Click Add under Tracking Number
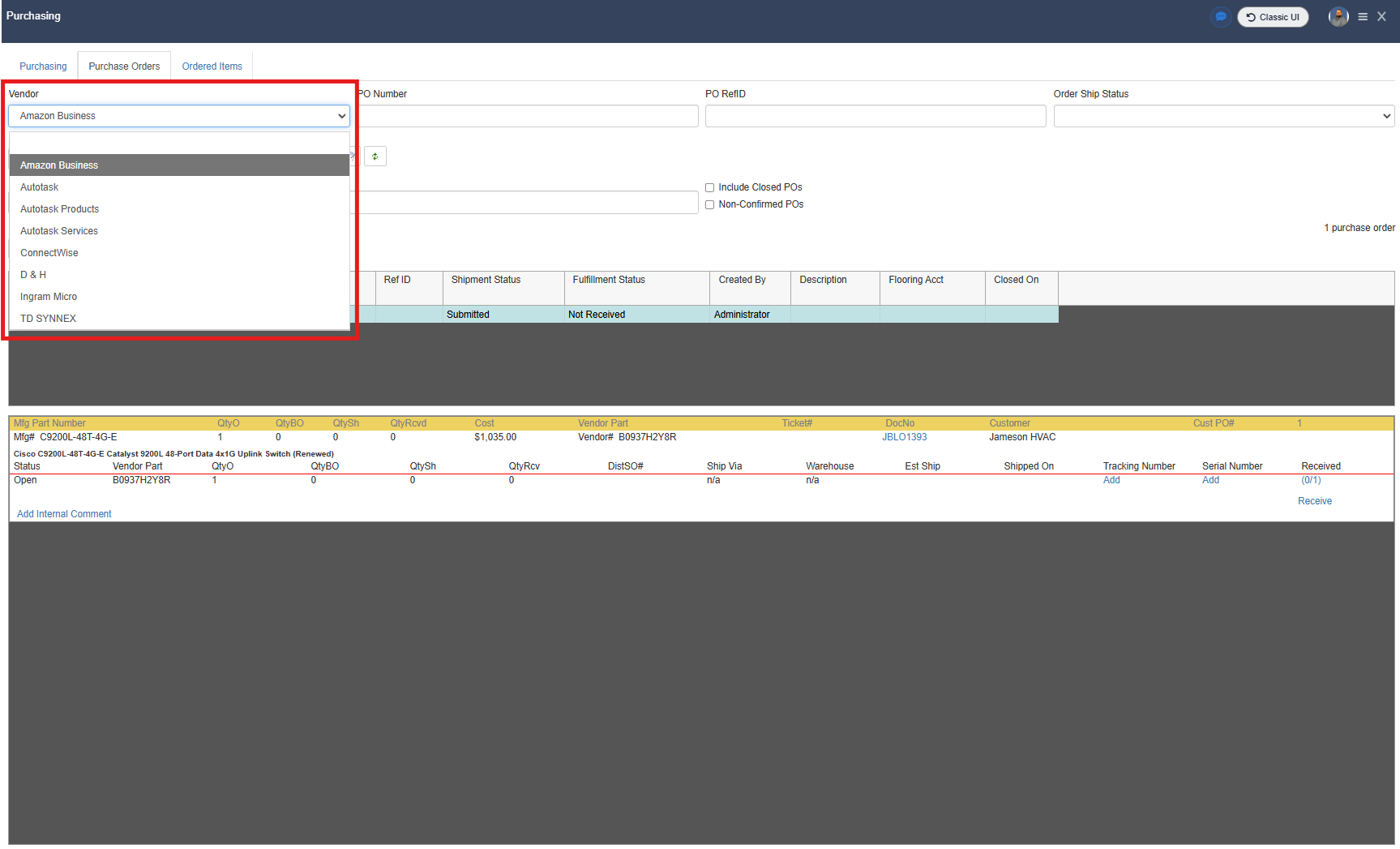1400x849 pixels. 1111,480
